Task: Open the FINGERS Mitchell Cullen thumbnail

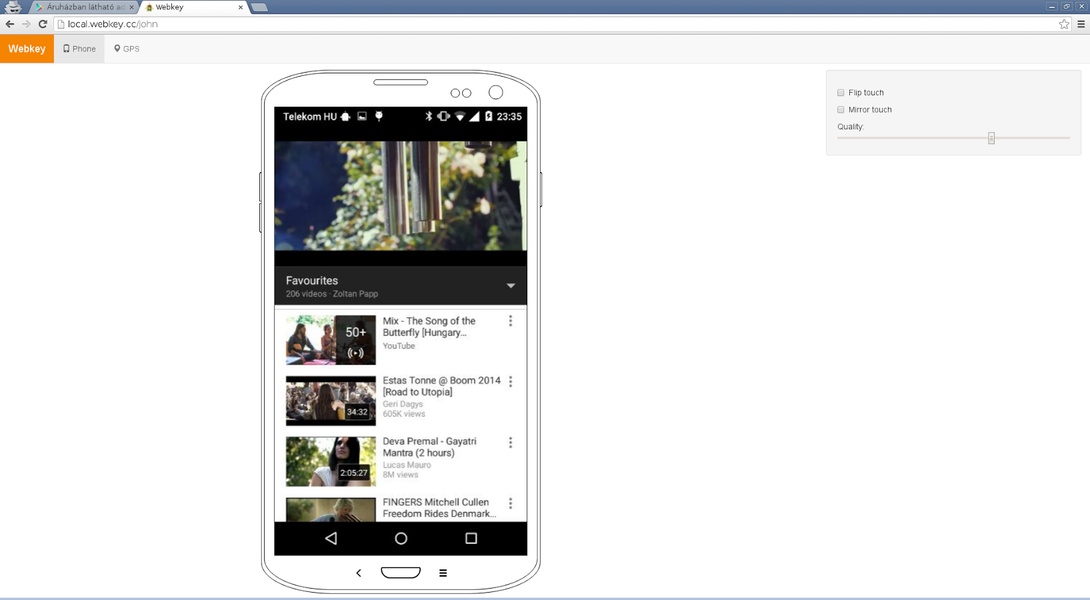Action: coord(331,510)
